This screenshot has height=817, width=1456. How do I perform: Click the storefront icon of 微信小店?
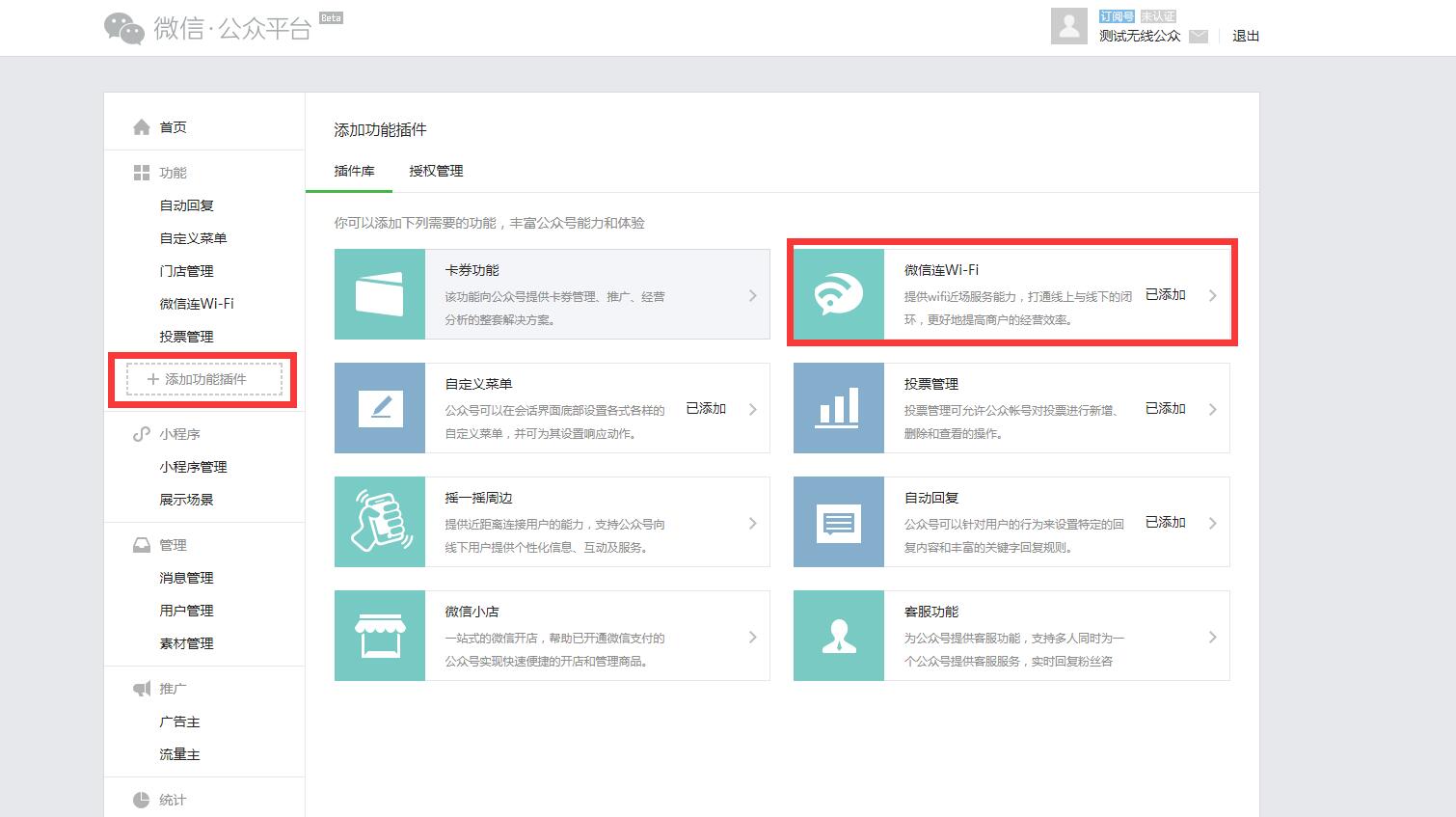(380, 636)
